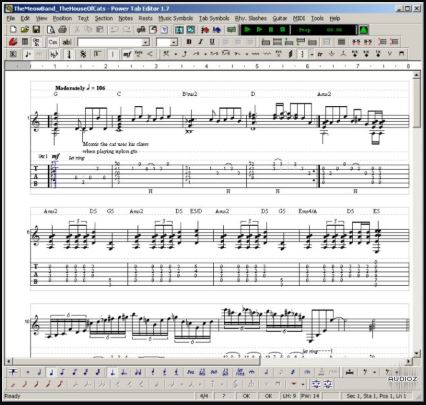
Task: Click the 'Monte the cat' text annotation
Action: coord(115,148)
